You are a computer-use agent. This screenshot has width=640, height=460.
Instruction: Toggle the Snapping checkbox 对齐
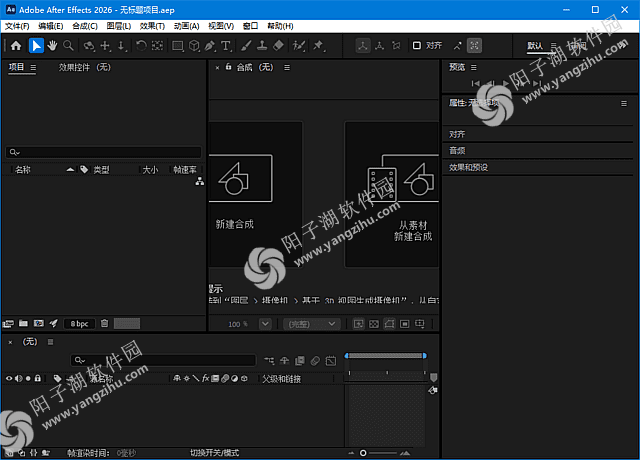[417, 45]
